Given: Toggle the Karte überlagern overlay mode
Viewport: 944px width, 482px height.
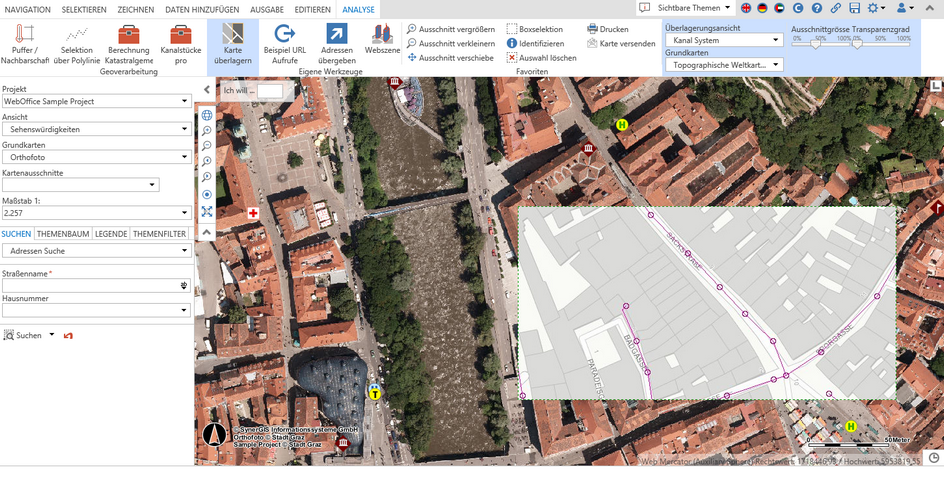Looking at the screenshot, I should click(x=232, y=46).
